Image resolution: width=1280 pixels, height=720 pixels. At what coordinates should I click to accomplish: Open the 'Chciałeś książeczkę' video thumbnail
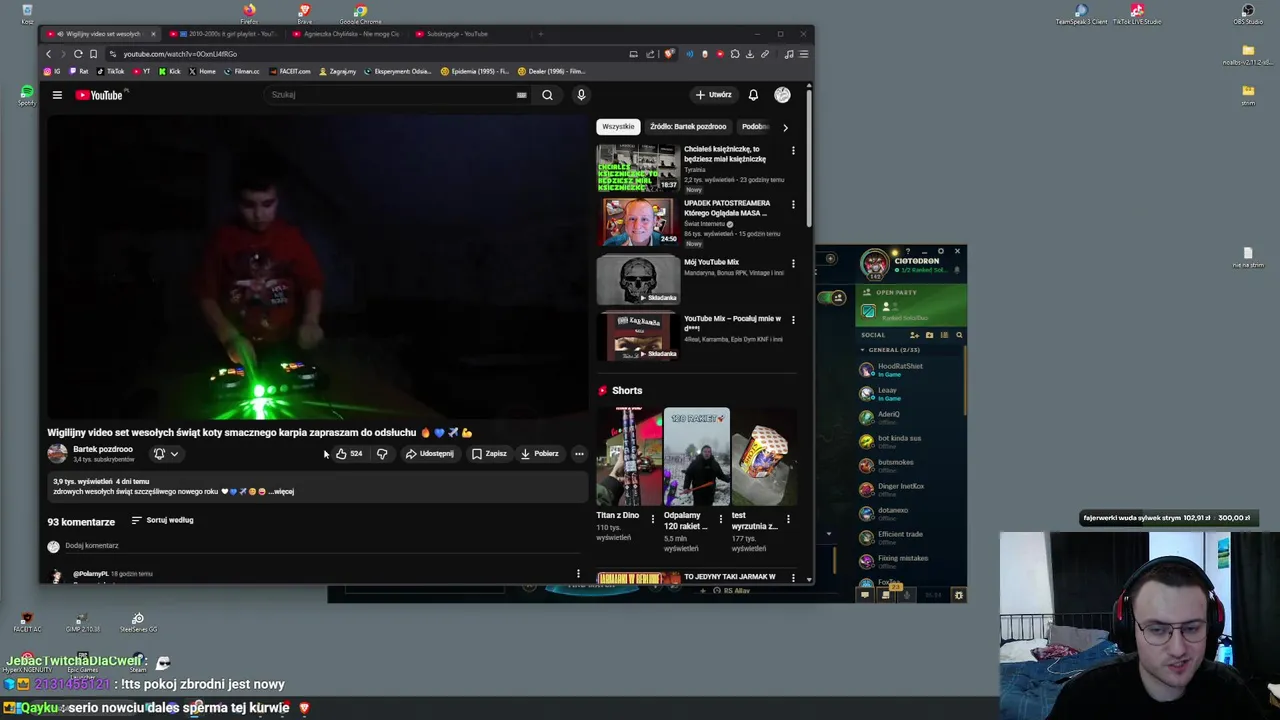coord(638,168)
